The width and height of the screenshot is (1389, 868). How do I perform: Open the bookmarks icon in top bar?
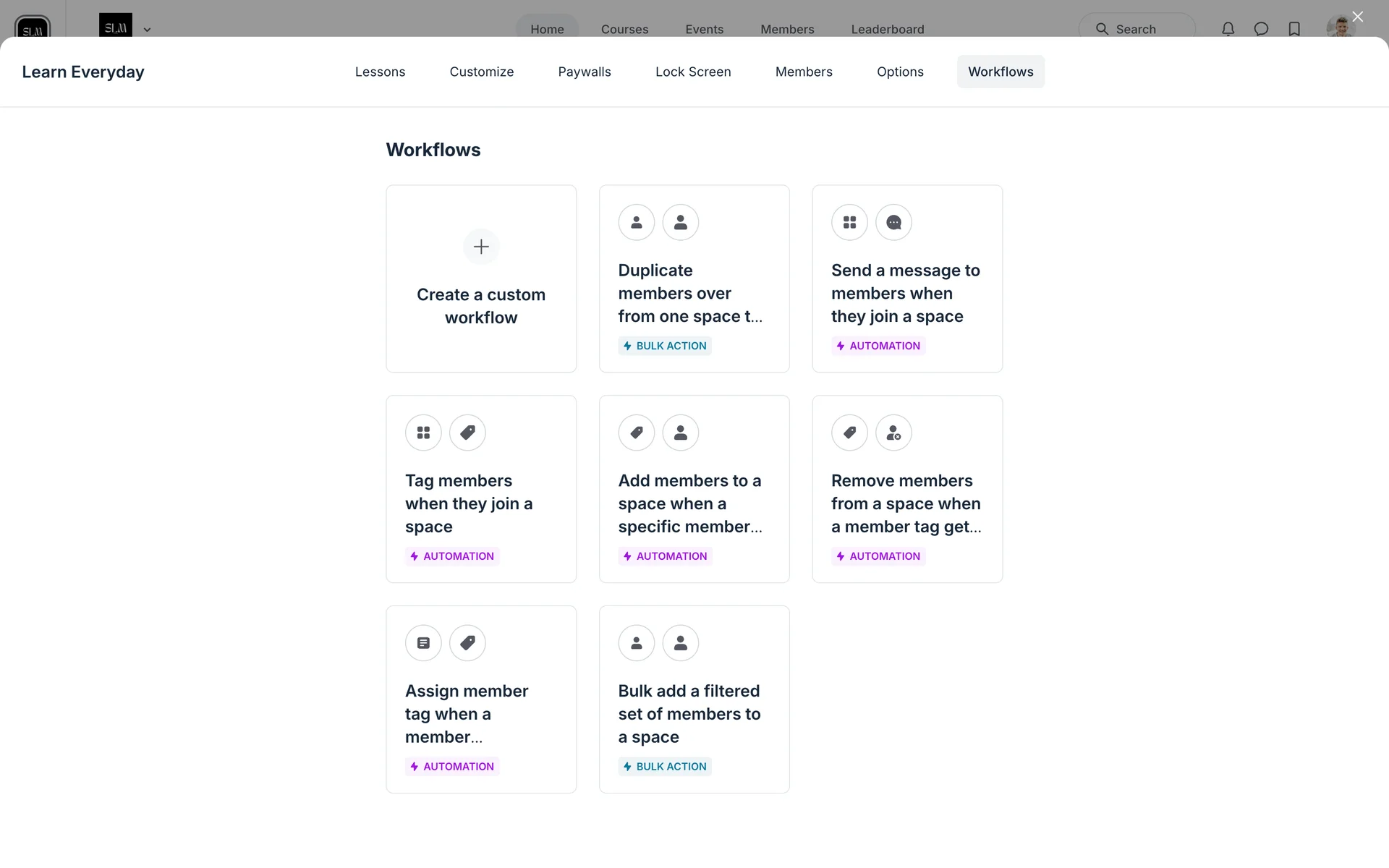coord(1294,29)
